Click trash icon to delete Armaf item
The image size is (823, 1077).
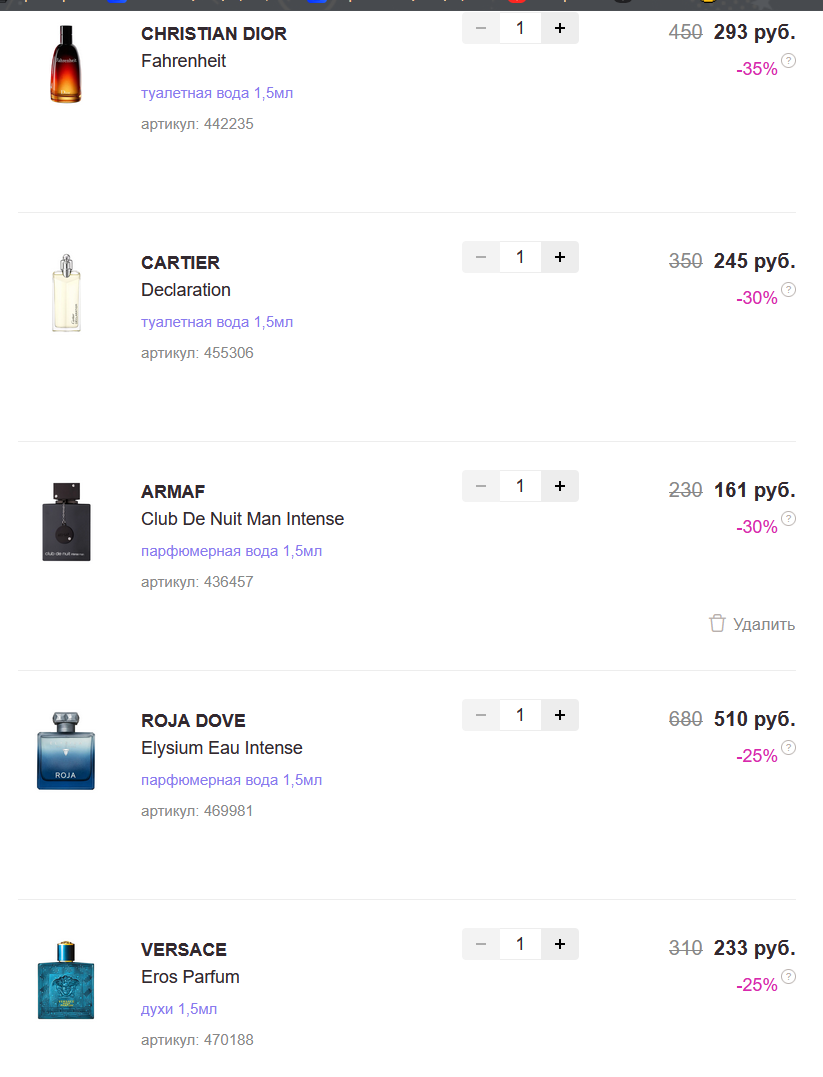717,624
